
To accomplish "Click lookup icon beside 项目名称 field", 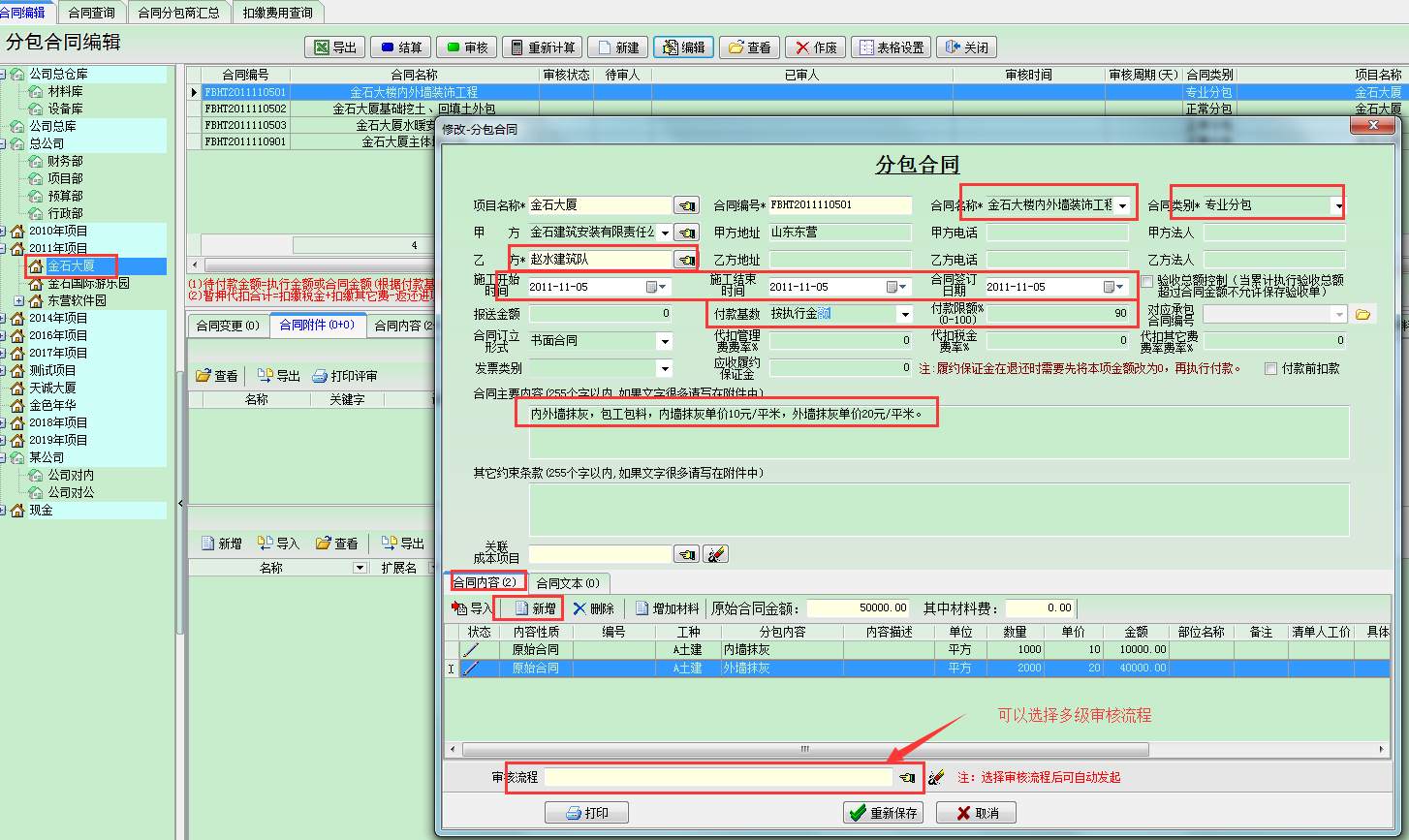I will [686, 205].
